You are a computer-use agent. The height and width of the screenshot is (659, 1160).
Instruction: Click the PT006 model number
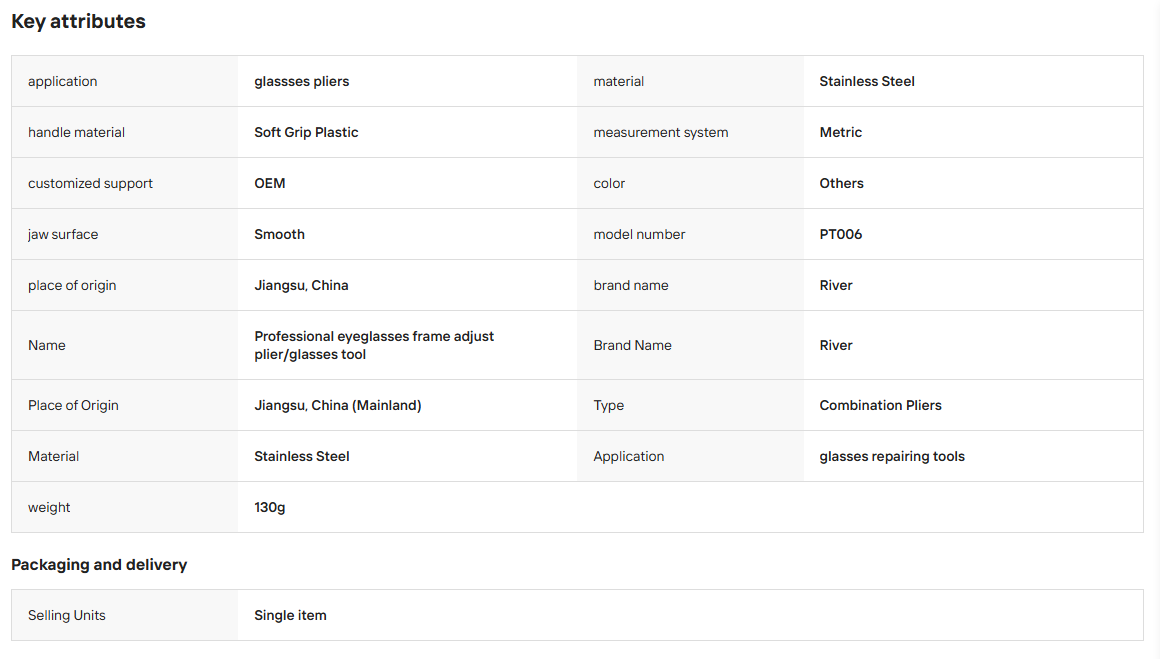(840, 234)
